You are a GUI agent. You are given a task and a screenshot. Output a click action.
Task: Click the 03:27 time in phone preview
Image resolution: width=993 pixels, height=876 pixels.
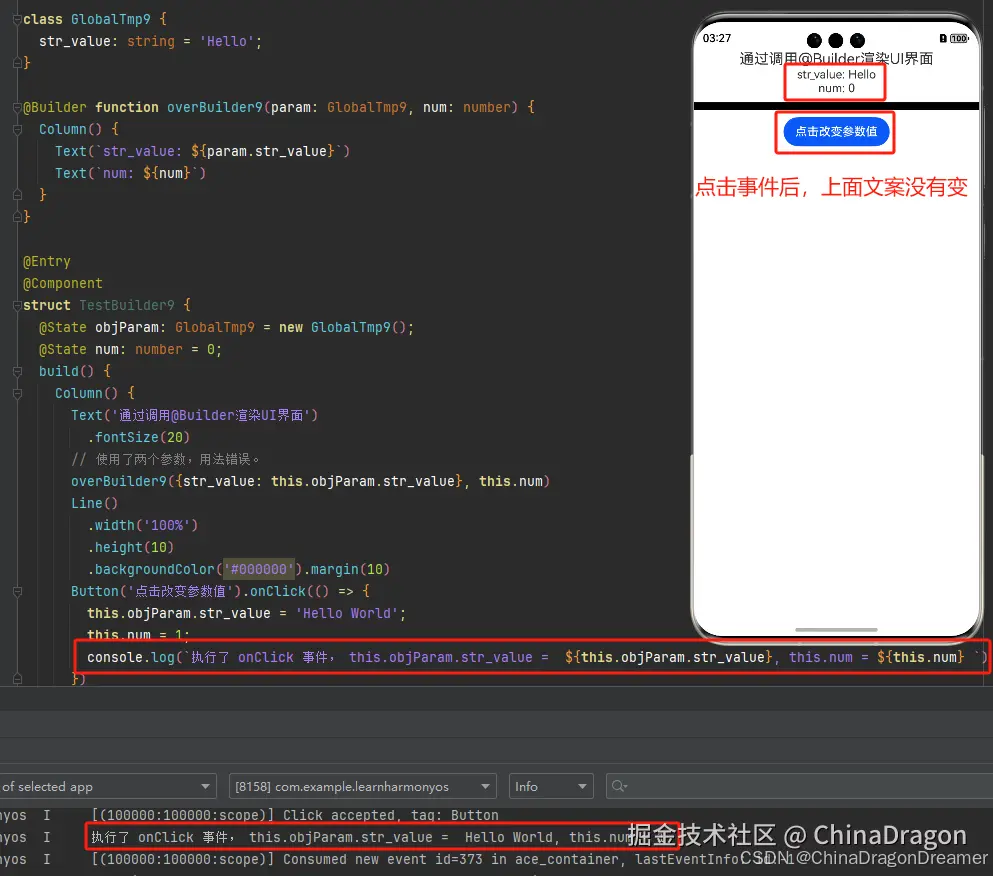717,38
